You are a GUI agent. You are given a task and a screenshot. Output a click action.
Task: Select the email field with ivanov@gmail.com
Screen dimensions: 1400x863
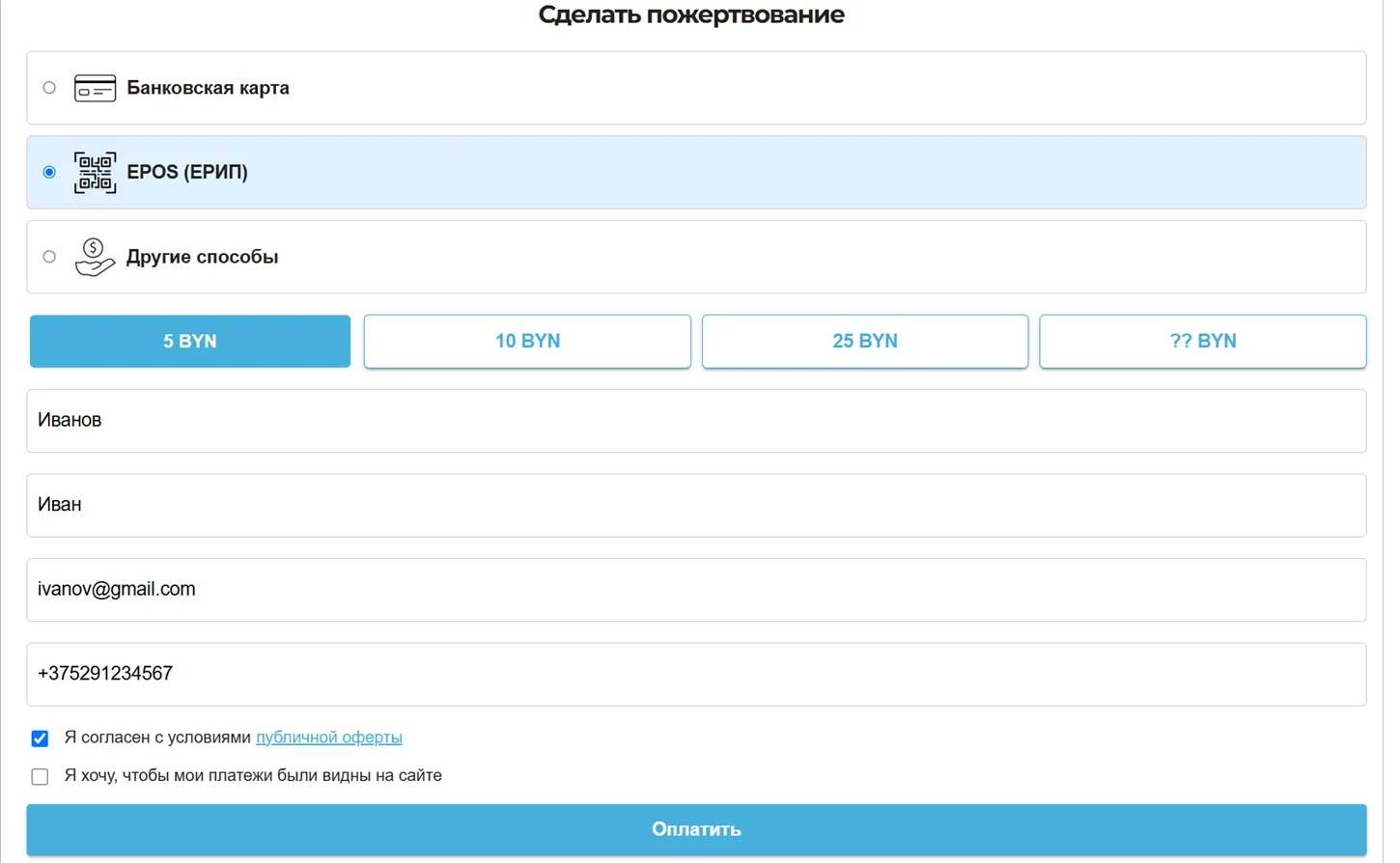pyautogui.click(x=695, y=590)
